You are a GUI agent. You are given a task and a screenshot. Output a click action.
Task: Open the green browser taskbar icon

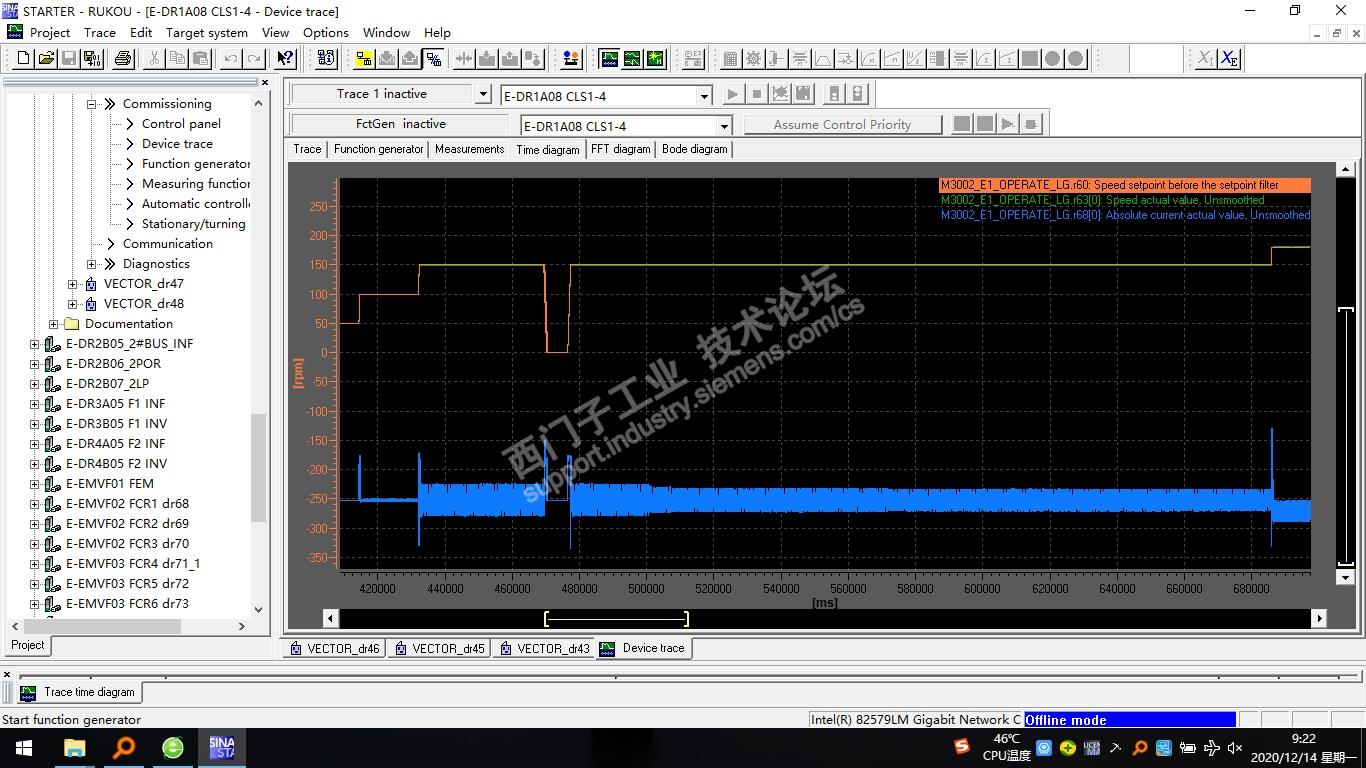pos(173,747)
